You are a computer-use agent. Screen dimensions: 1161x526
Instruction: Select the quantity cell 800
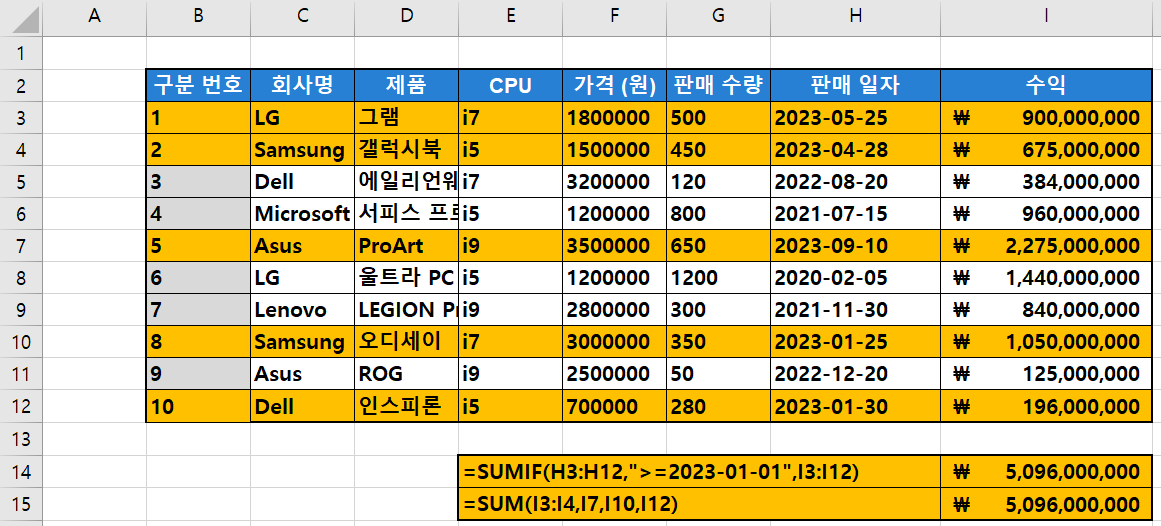(718, 213)
